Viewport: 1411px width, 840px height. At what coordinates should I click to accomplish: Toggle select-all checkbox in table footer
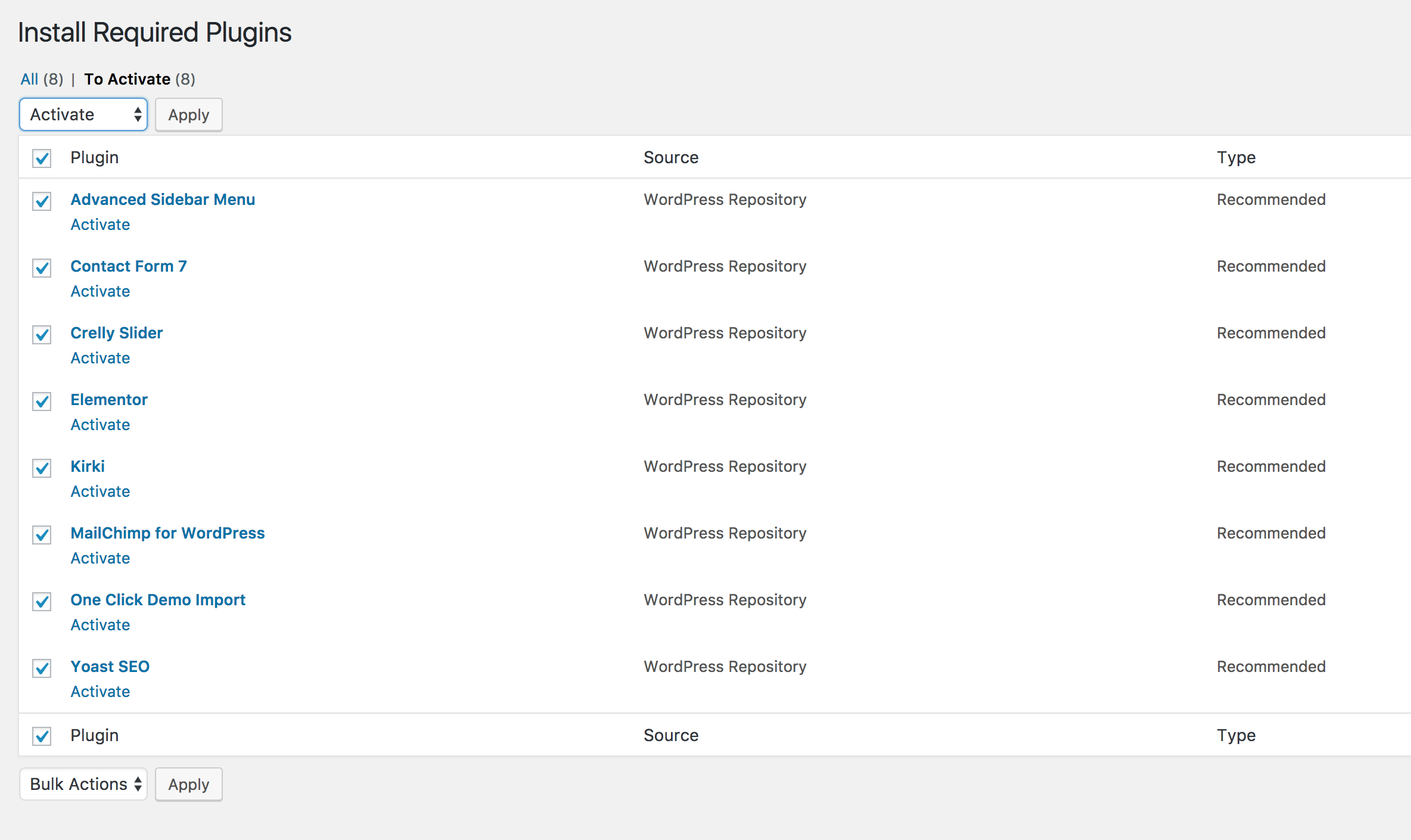(42, 736)
